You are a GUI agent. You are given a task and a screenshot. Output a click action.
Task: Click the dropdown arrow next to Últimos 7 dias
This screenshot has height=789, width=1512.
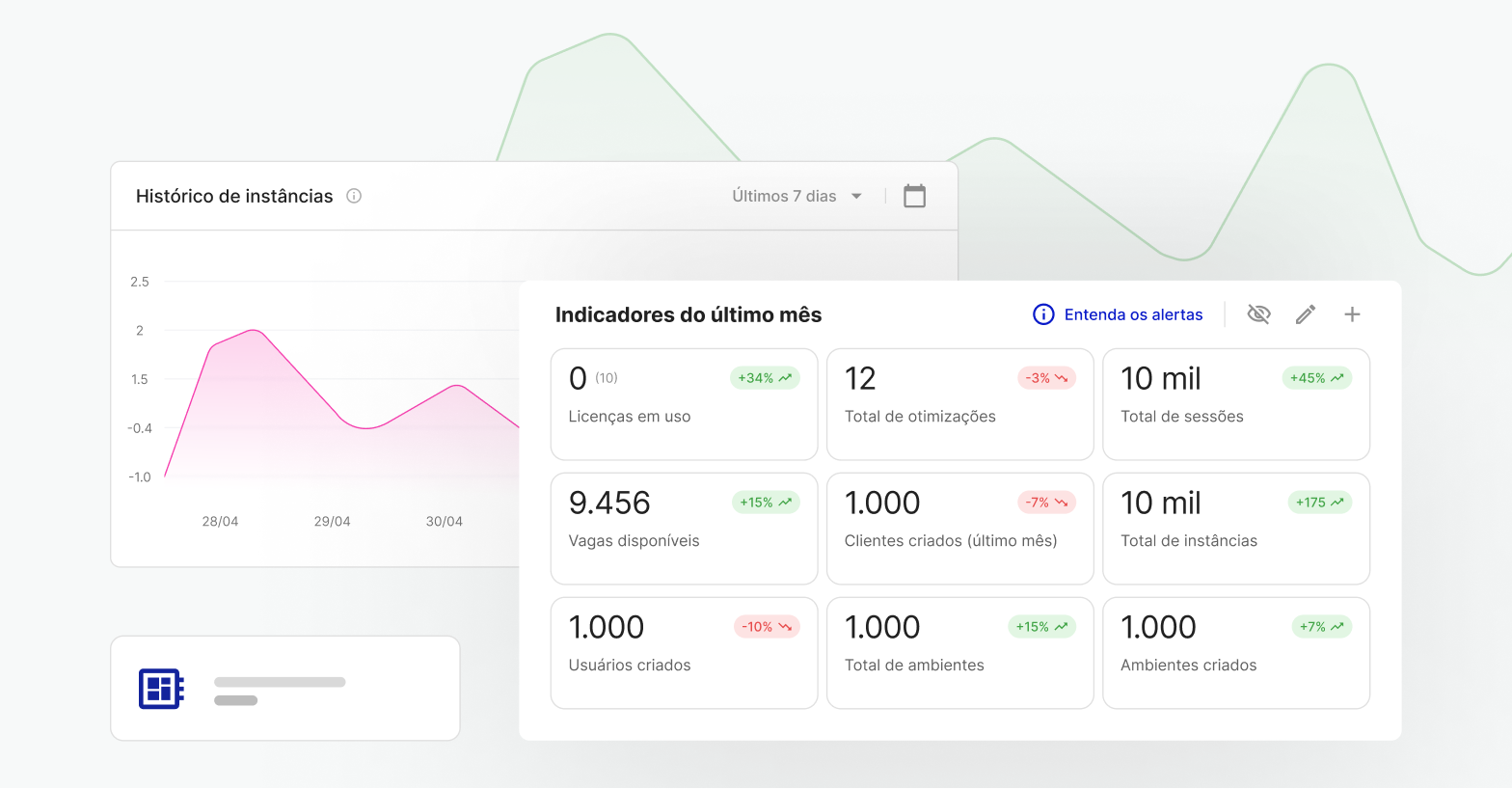pyautogui.click(x=856, y=196)
